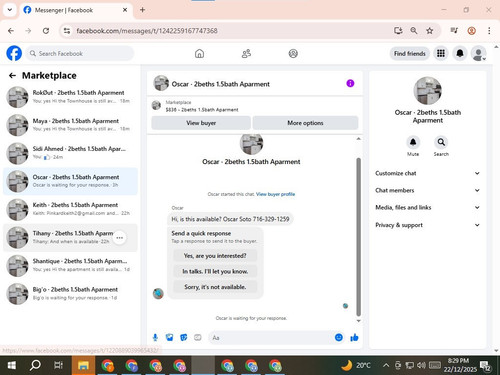This screenshot has height=375, width=500.
Task: Open View buyer profile link
Action: (275, 194)
